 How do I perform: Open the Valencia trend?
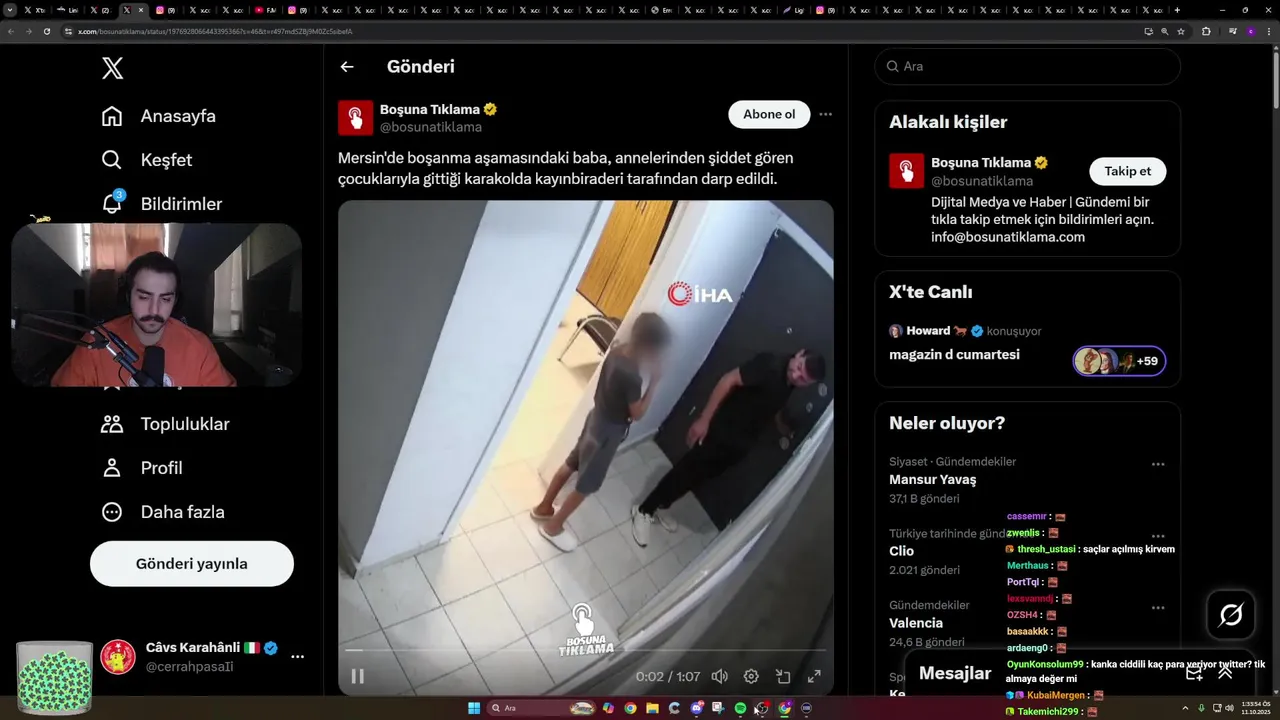[x=916, y=623]
